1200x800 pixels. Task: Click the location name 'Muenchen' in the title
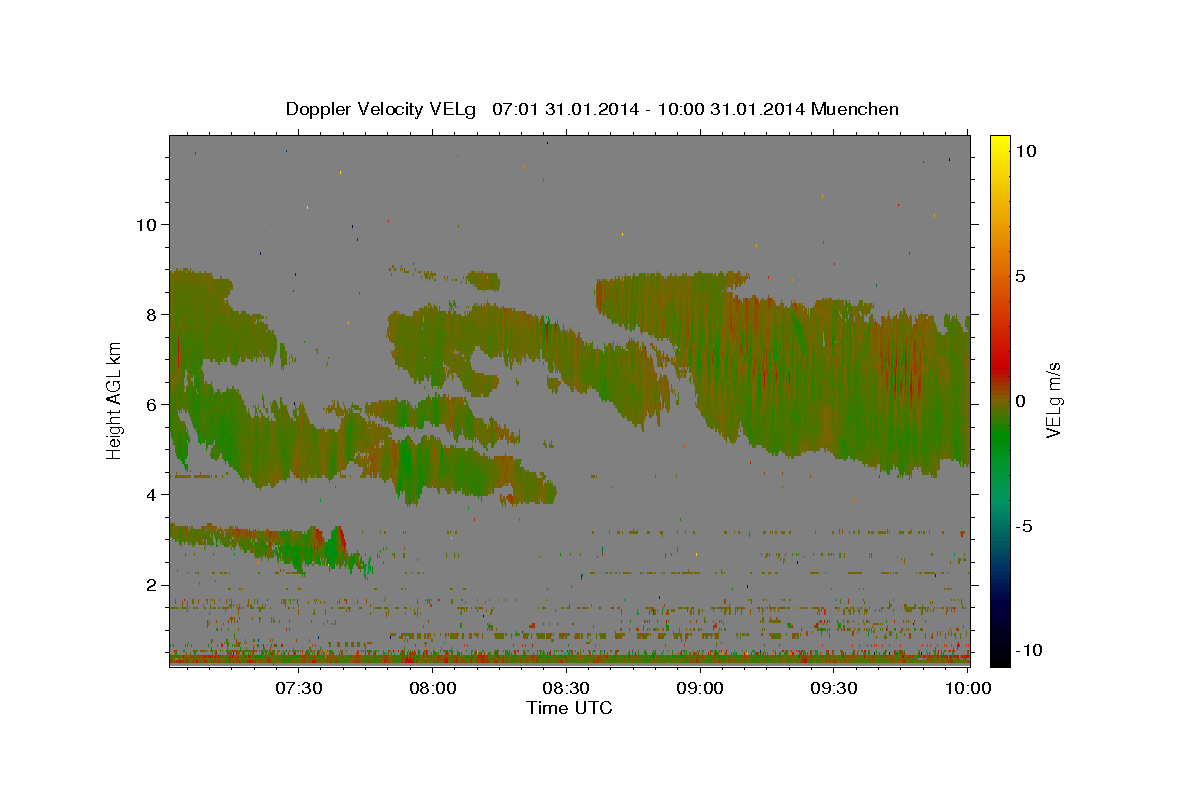tap(855, 109)
